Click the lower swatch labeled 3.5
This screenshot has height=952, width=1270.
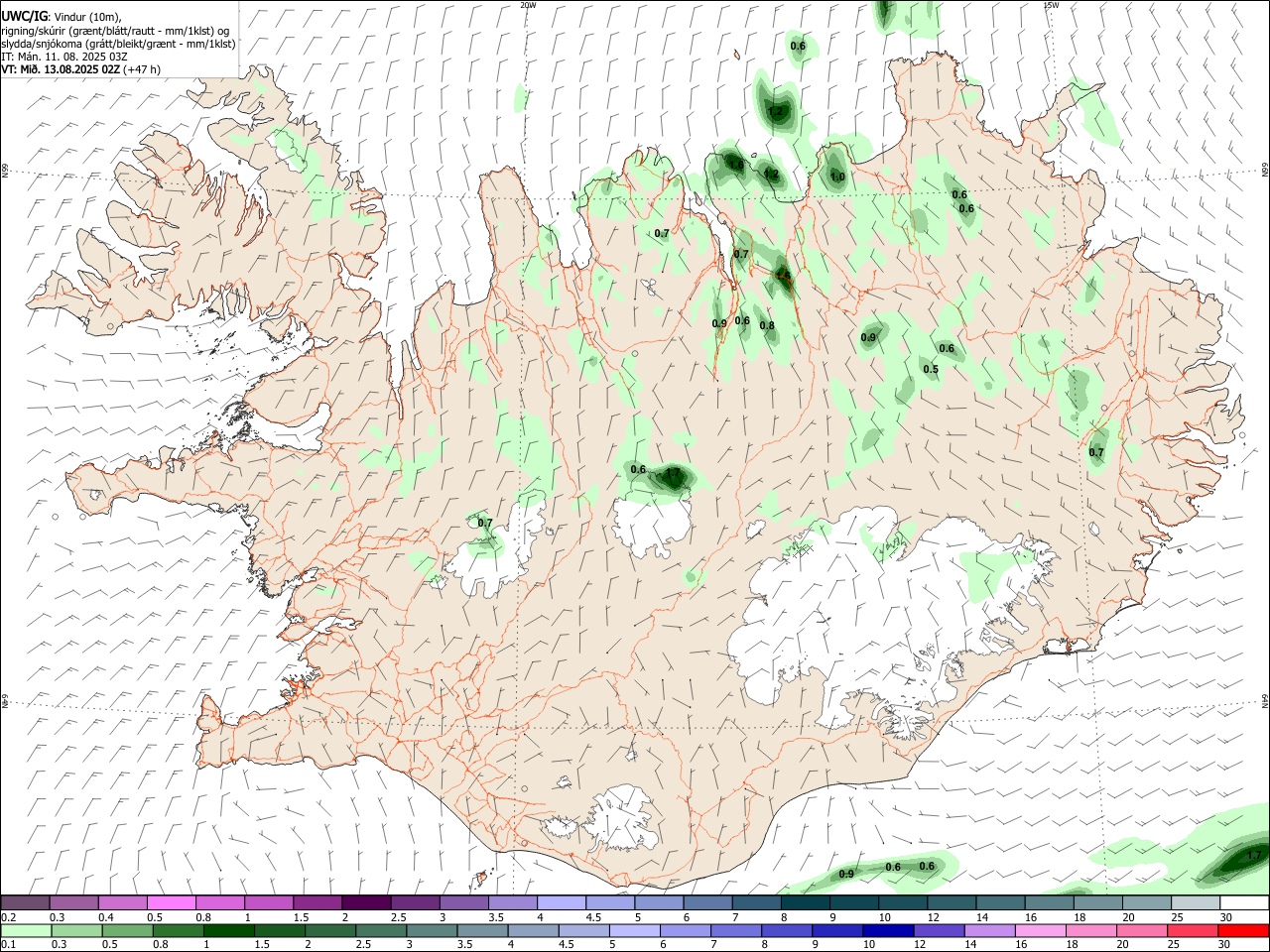(482, 930)
